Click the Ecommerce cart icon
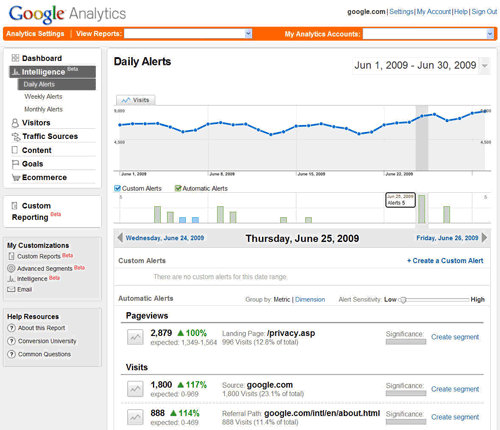 tap(16, 178)
